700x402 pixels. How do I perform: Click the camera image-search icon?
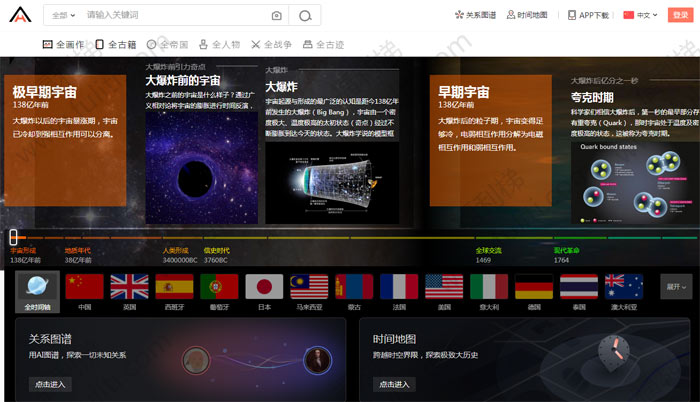[x=276, y=16]
